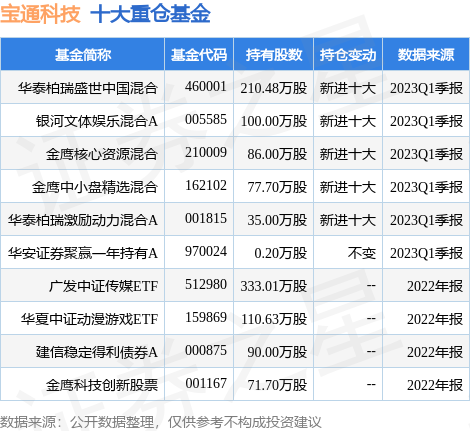The image size is (470, 431).
Task: Click the 持仓变动 column header
Action: pos(348,55)
